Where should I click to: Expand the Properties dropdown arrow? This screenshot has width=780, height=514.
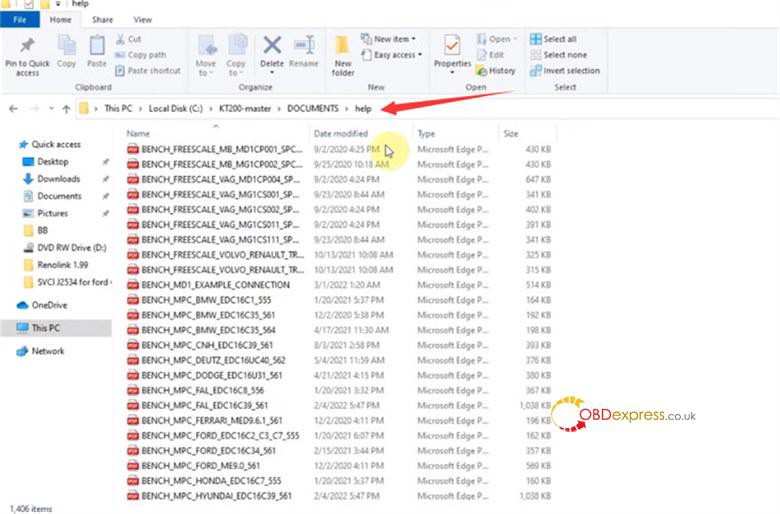tap(452, 73)
